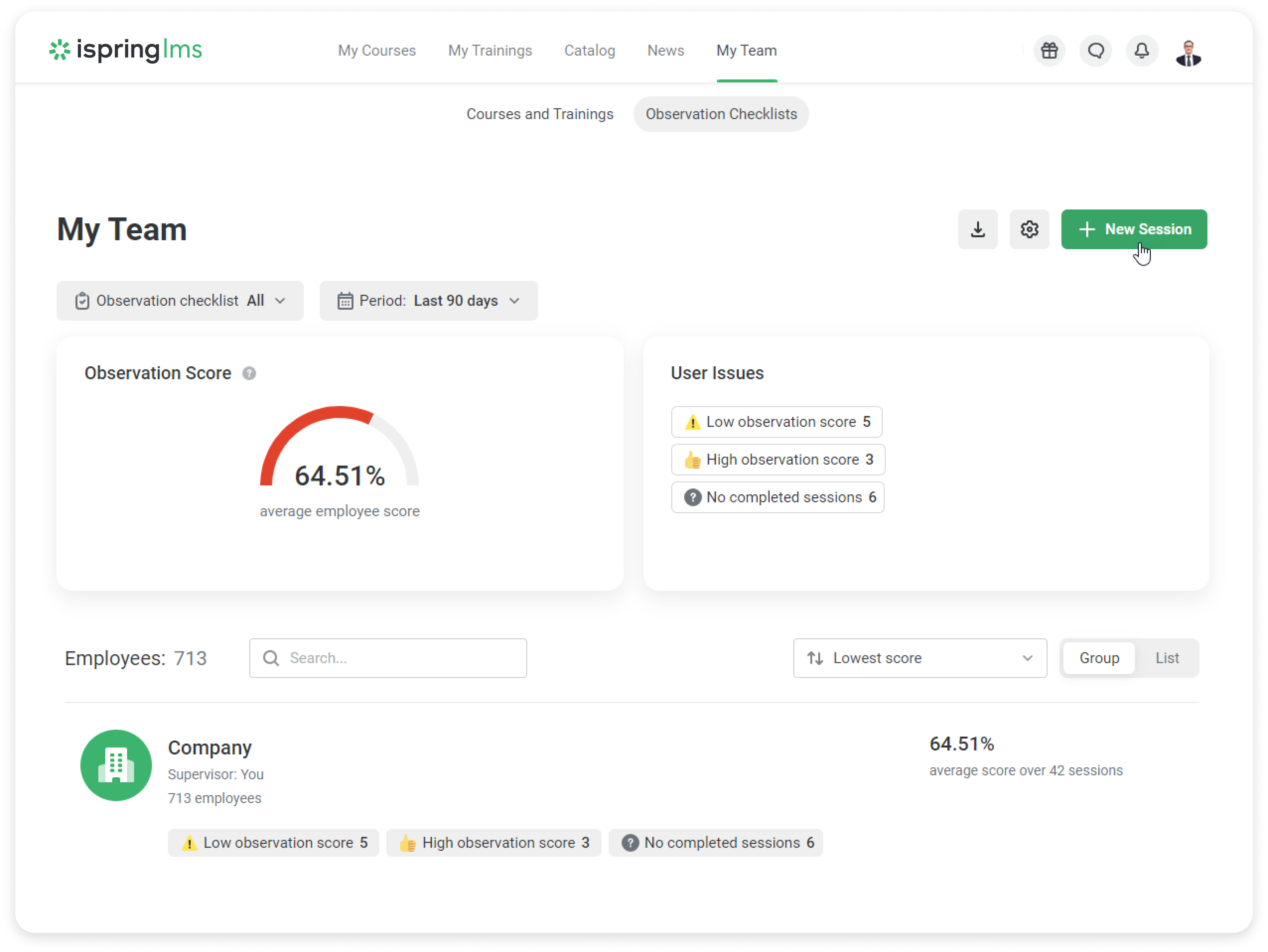1268x952 pixels.
Task: Click the employee Search input field
Action: point(388,658)
